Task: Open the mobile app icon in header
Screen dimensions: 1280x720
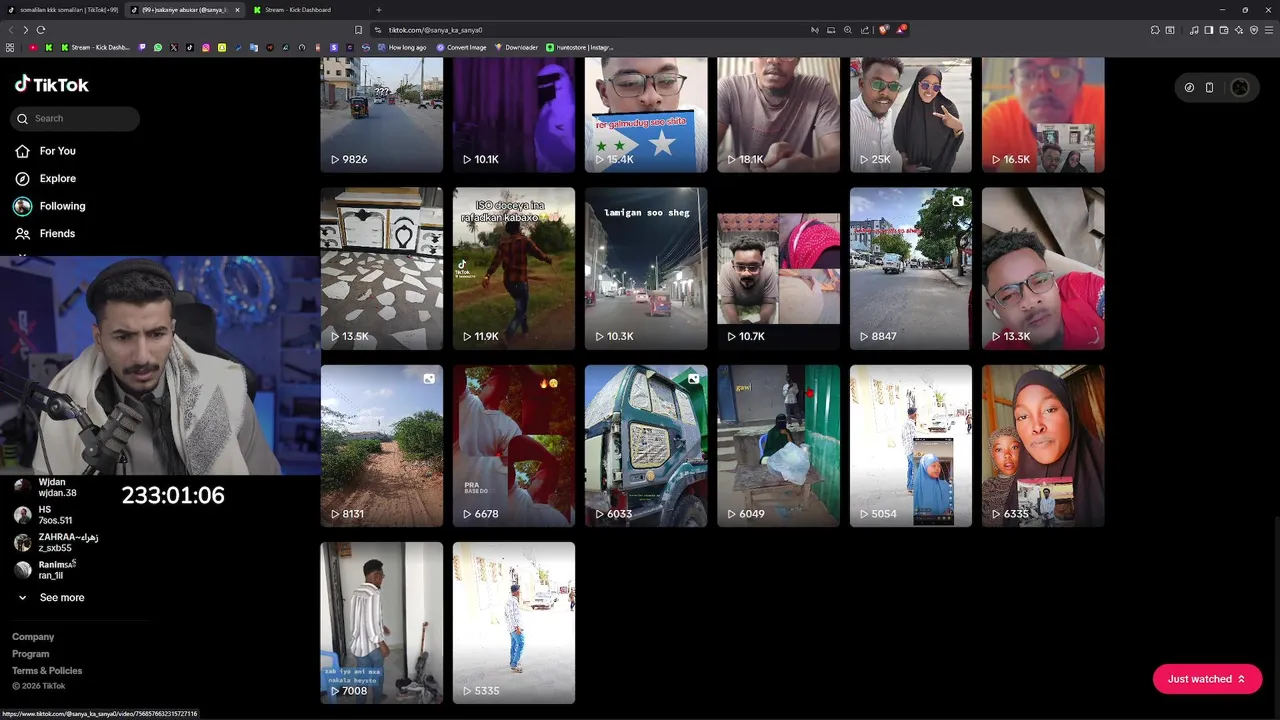Action: tap(1209, 87)
